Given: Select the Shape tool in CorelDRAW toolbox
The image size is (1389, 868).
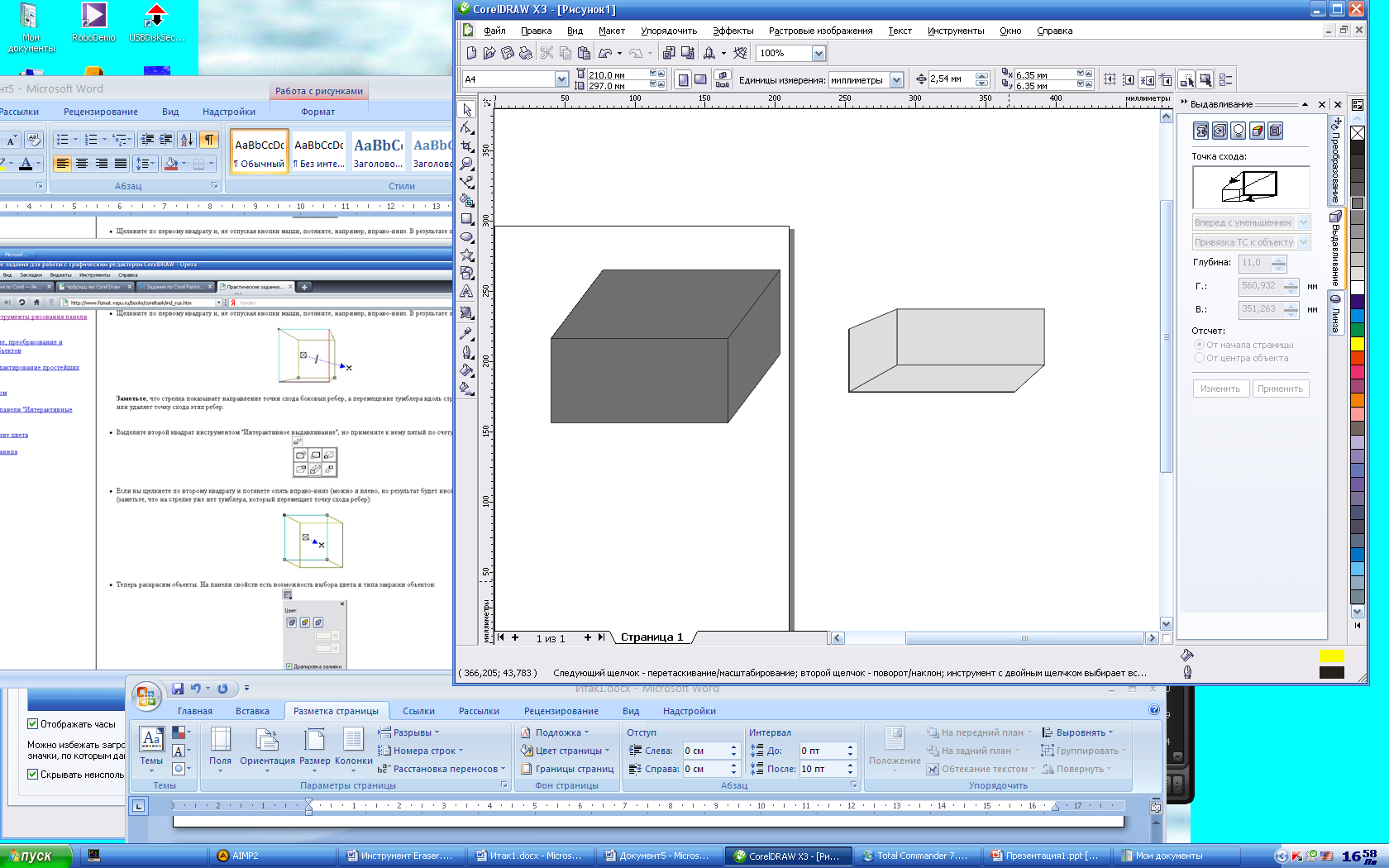Looking at the screenshot, I should [467, 128].
